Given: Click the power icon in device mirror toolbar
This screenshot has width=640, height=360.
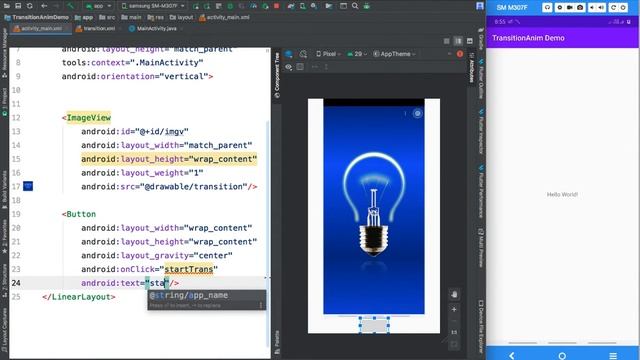Looking at the screenshot, I should click(623, 7).
